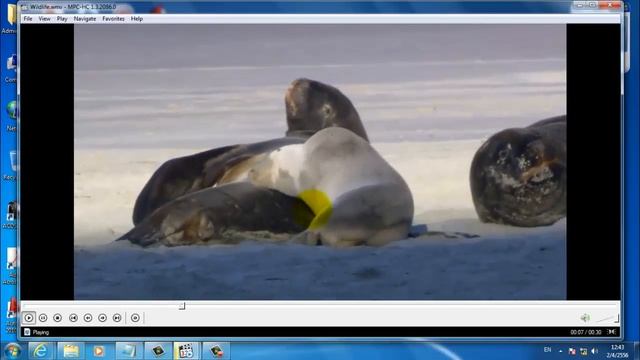The width and height of the screenshot is (640, 360).
Task: Open the Help menu
Action: click(x=137, y=19)
